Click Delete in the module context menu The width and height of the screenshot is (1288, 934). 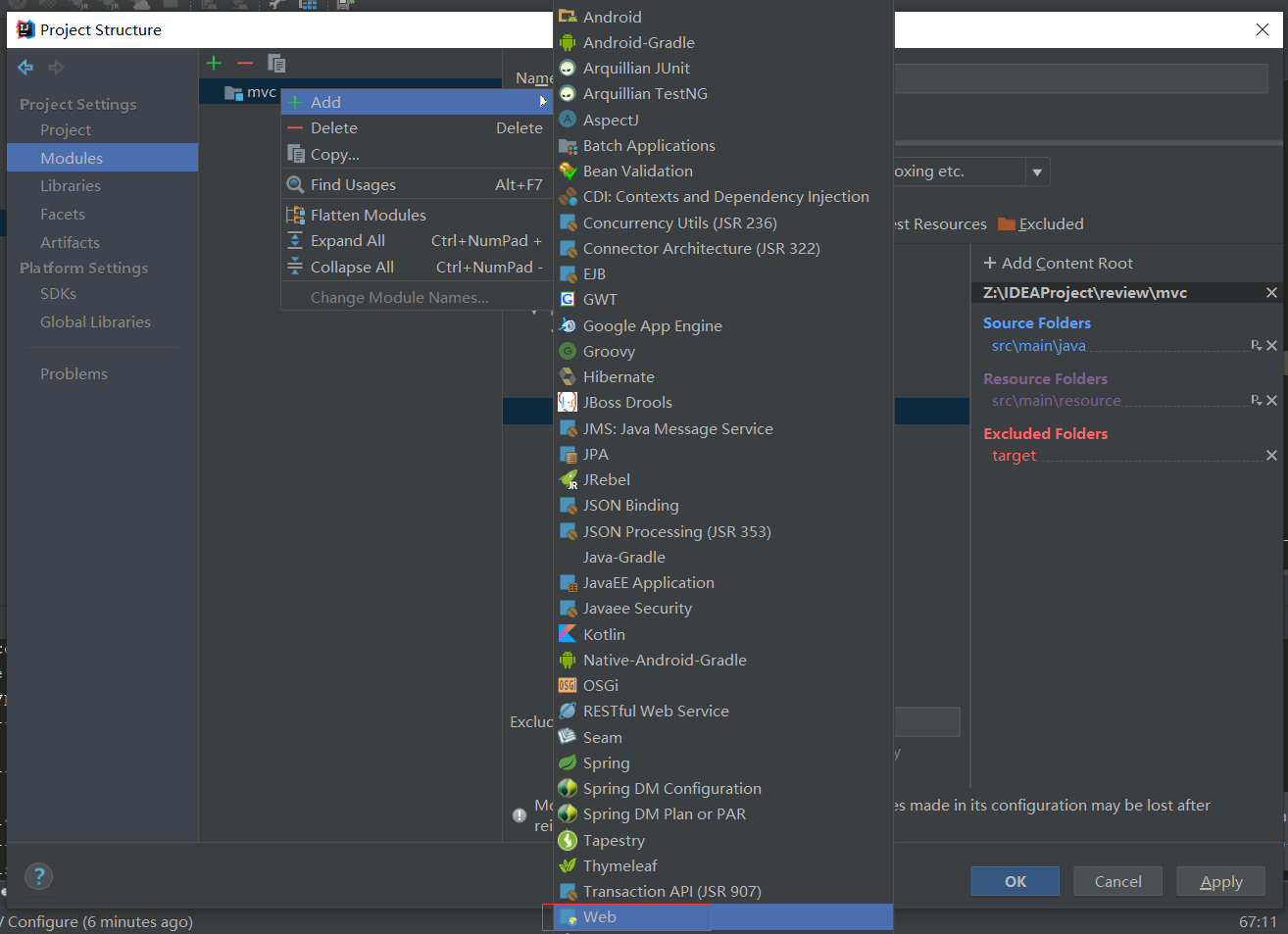(417, 127)
